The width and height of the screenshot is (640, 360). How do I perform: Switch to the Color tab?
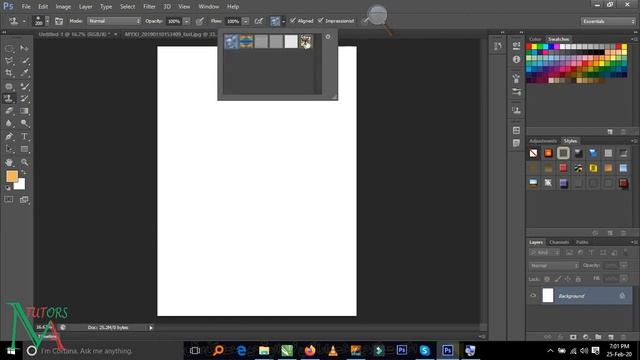535,39
